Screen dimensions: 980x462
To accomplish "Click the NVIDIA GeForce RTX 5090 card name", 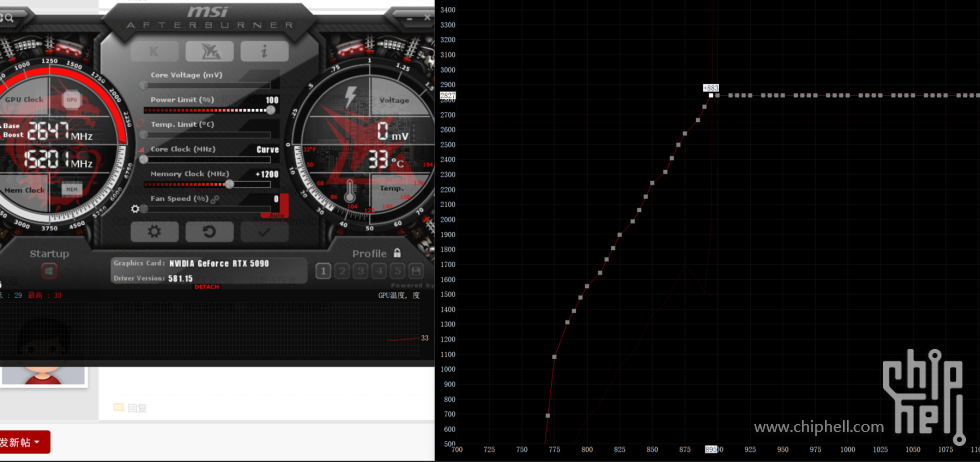I will point(219,263).
